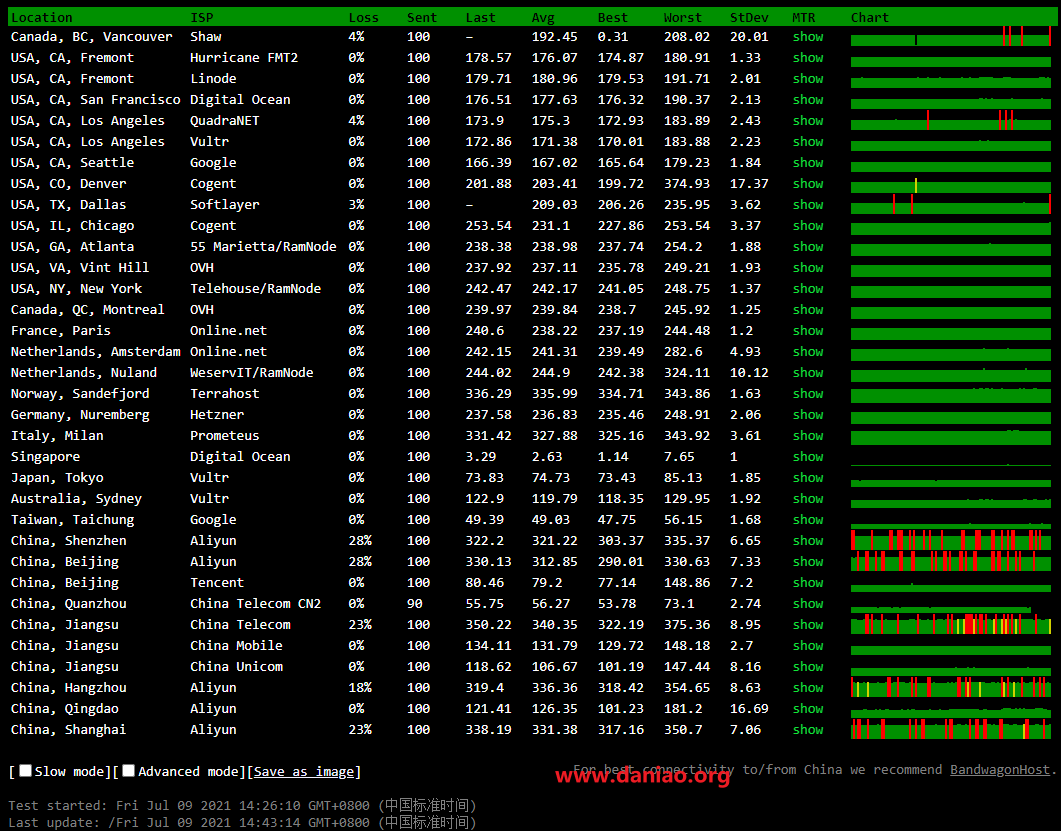Show MTR for Japan Tokyo Vultr
1061x831 pixels.
click(x=807, y=477)
